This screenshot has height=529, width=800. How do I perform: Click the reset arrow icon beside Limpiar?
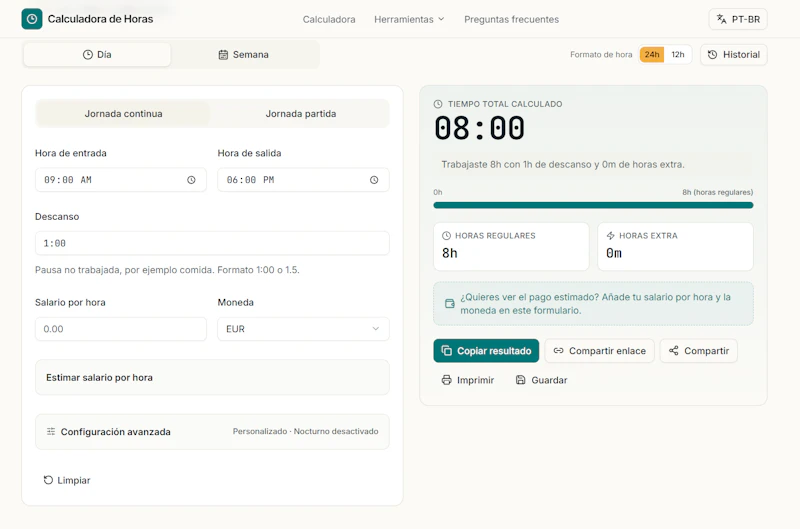pyautogui.click(x=48, y=480)
